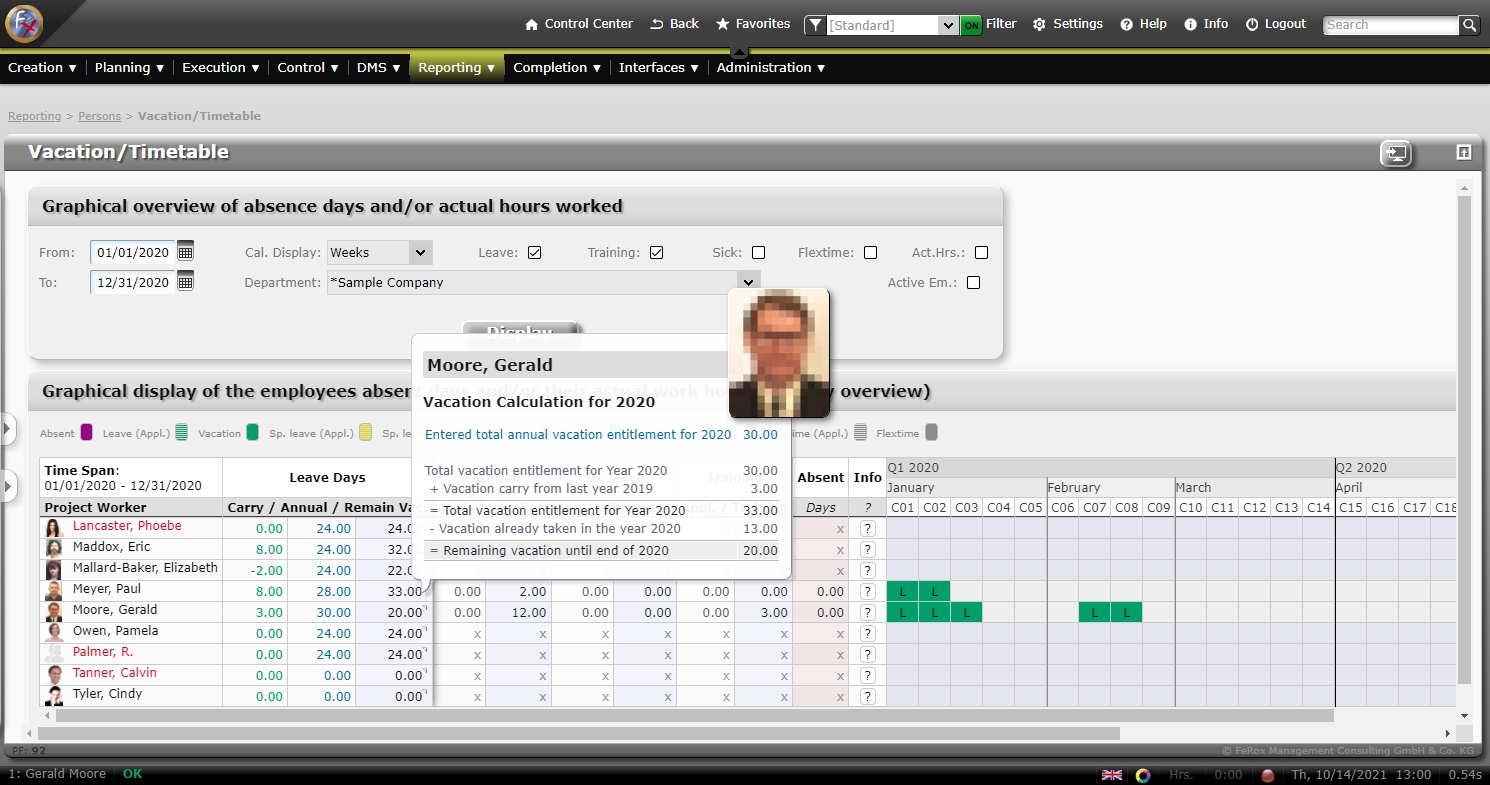Open the Cal. Display Weeks dropdown
Image resolution: width=1490 pixels, height=785 pixels.
coord(379,253)
